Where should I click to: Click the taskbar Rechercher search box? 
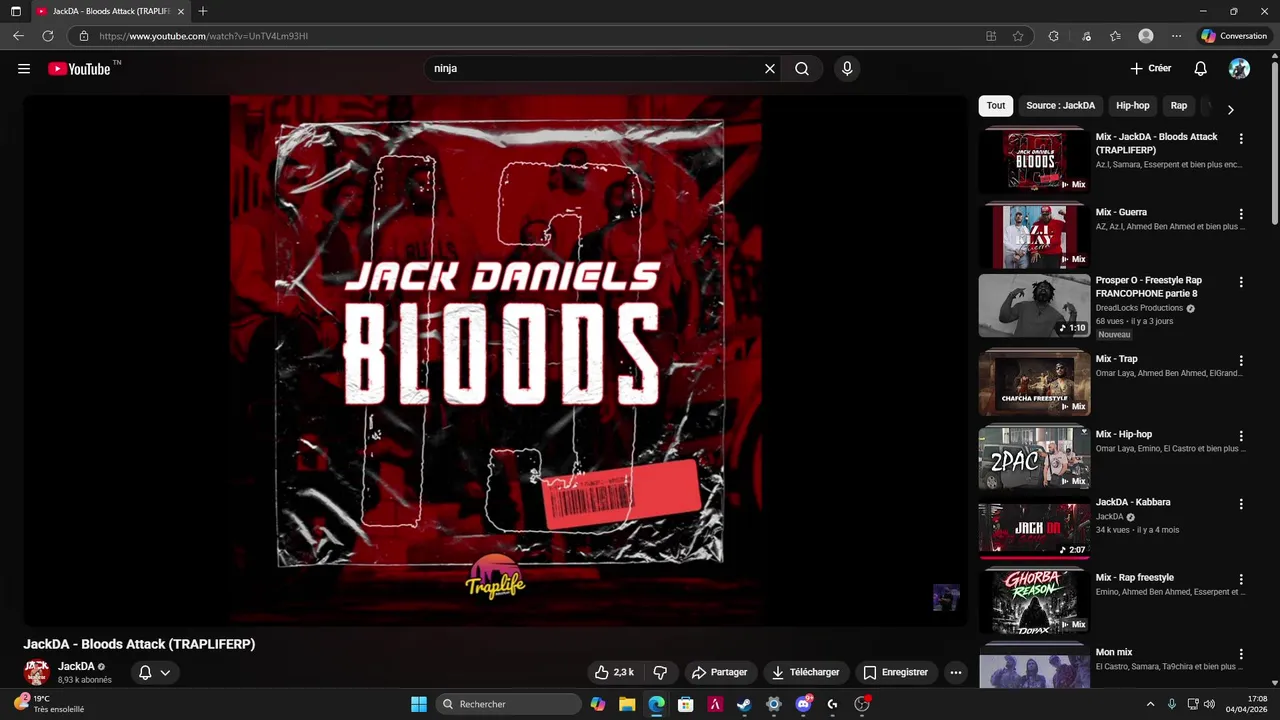(509, 704)
